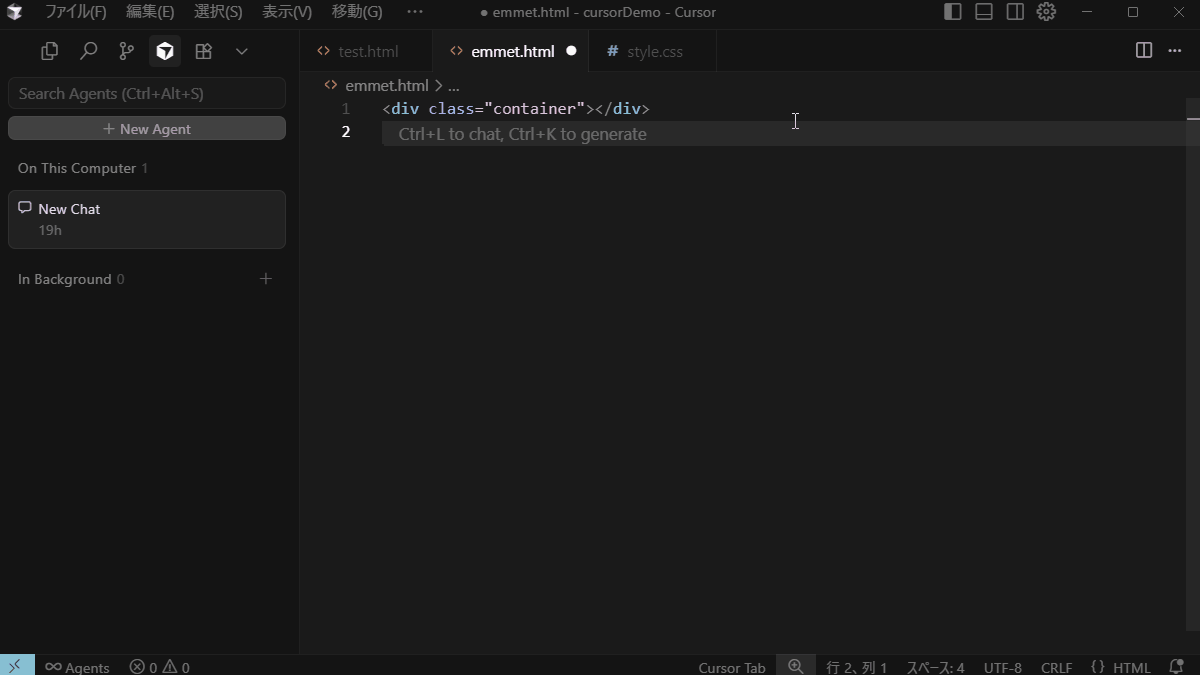Show hidden menus via ellipsis
1200x675 pixels.
[415, 12]
